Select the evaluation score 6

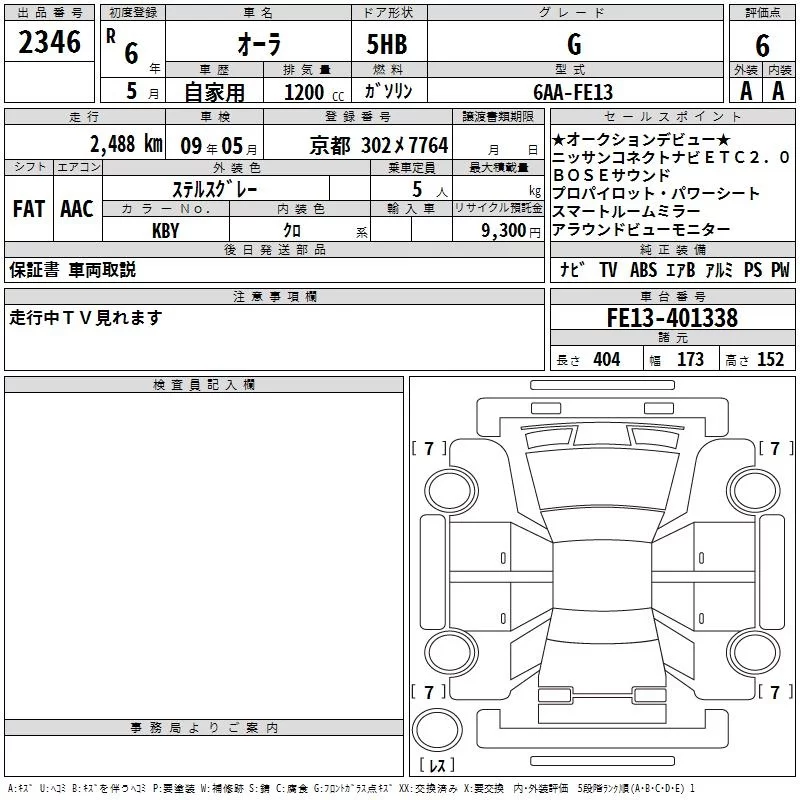click(762, 44)
